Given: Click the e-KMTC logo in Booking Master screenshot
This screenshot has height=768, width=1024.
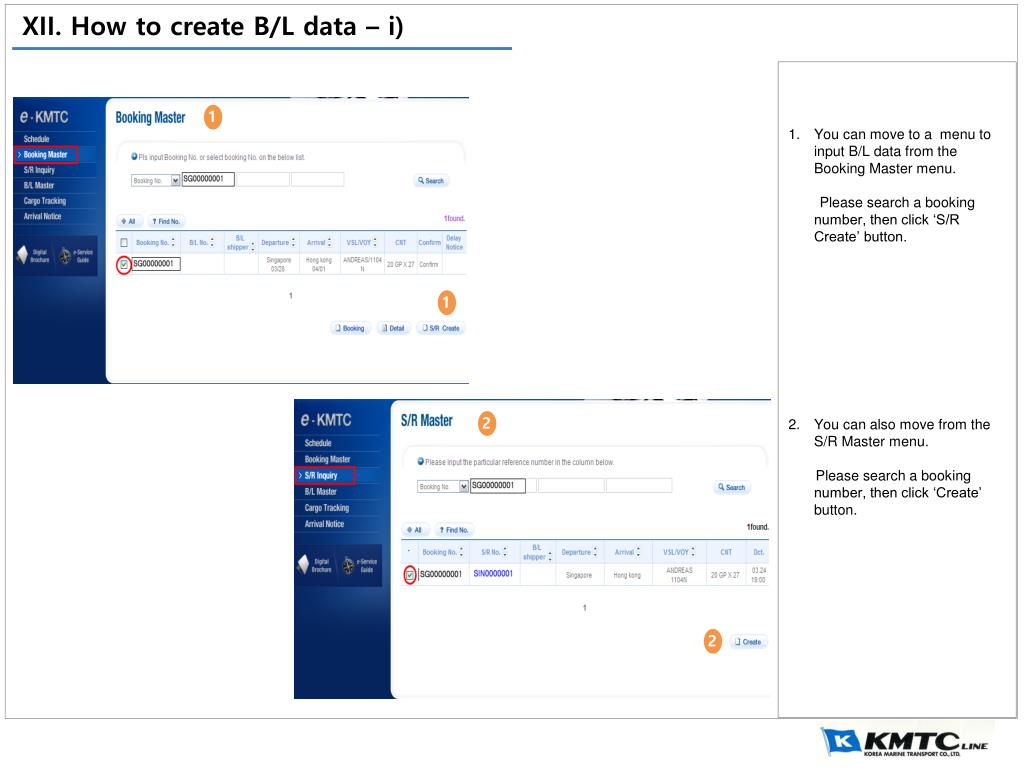Looking at the screenshot, I should (44, 117).
